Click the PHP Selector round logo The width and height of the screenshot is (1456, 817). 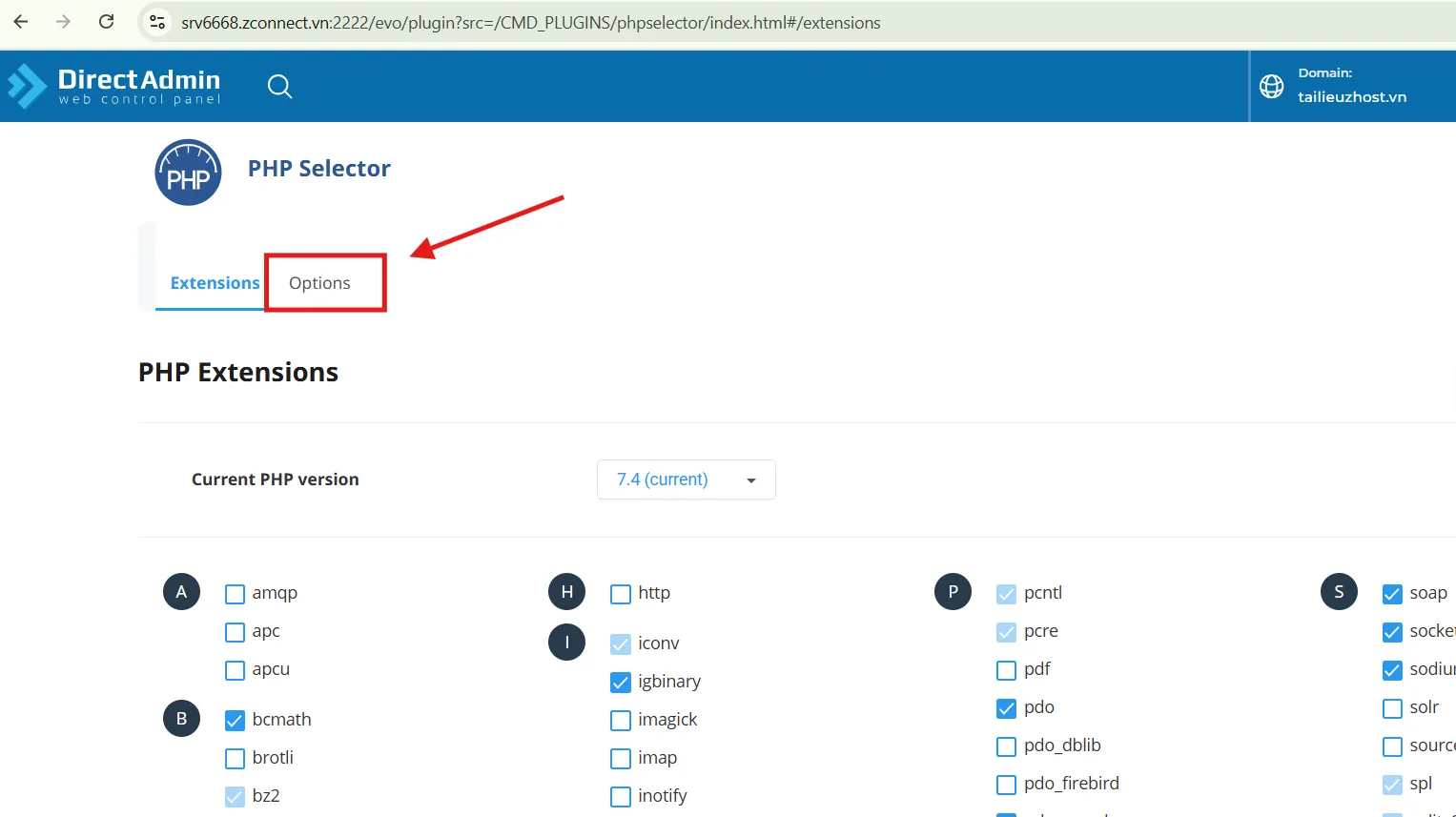coord(188,173)
